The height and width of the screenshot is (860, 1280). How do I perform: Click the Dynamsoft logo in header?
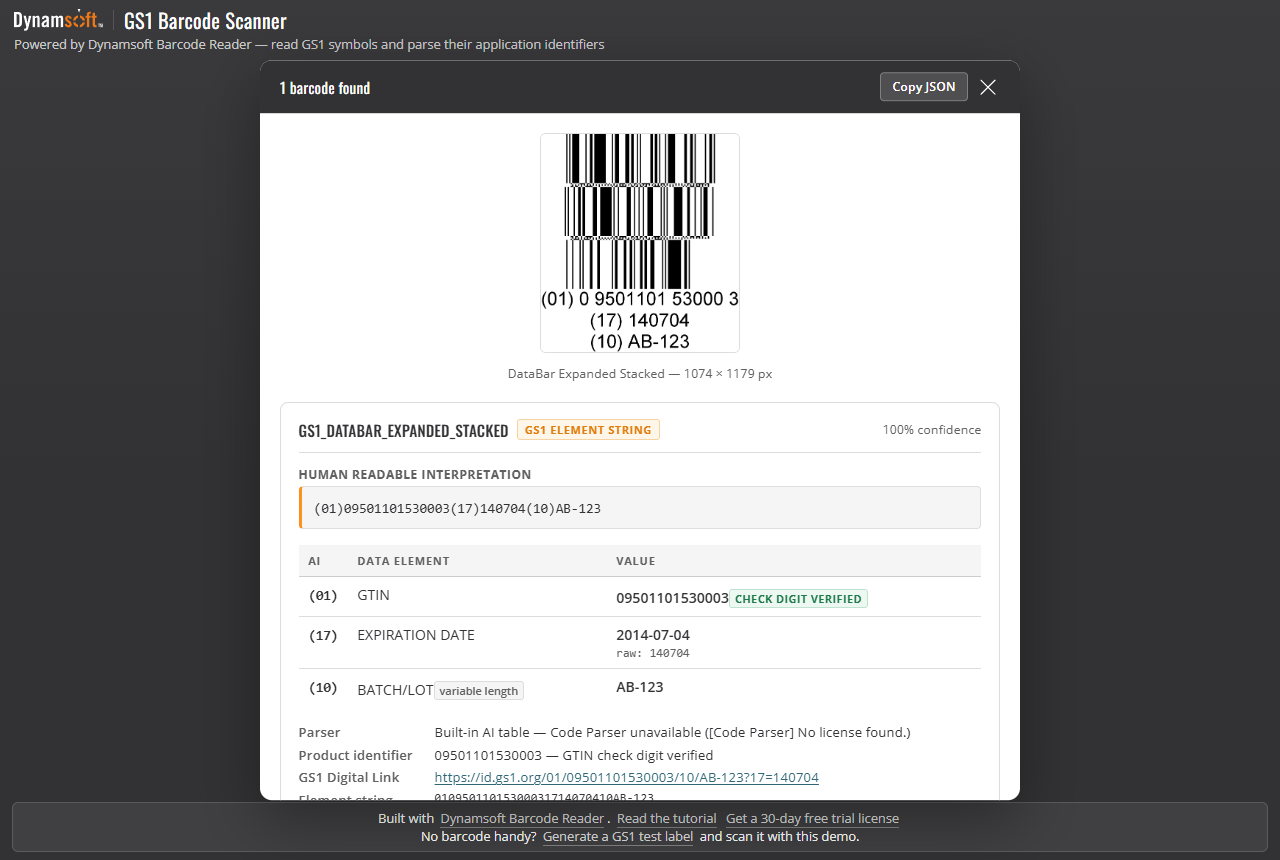(58, 20)
